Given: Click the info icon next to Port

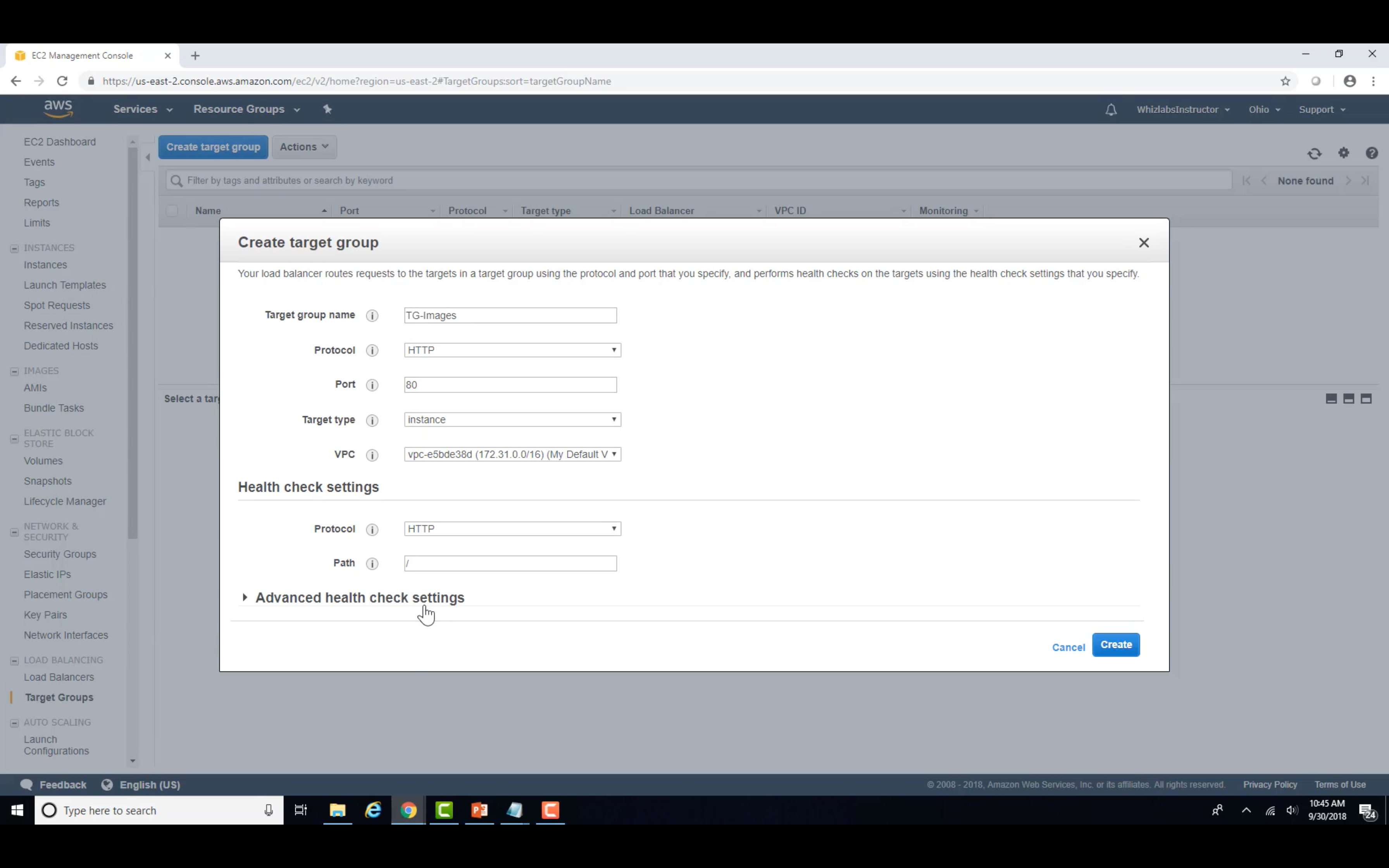Looking at the screenshot, I should (372, 385).
